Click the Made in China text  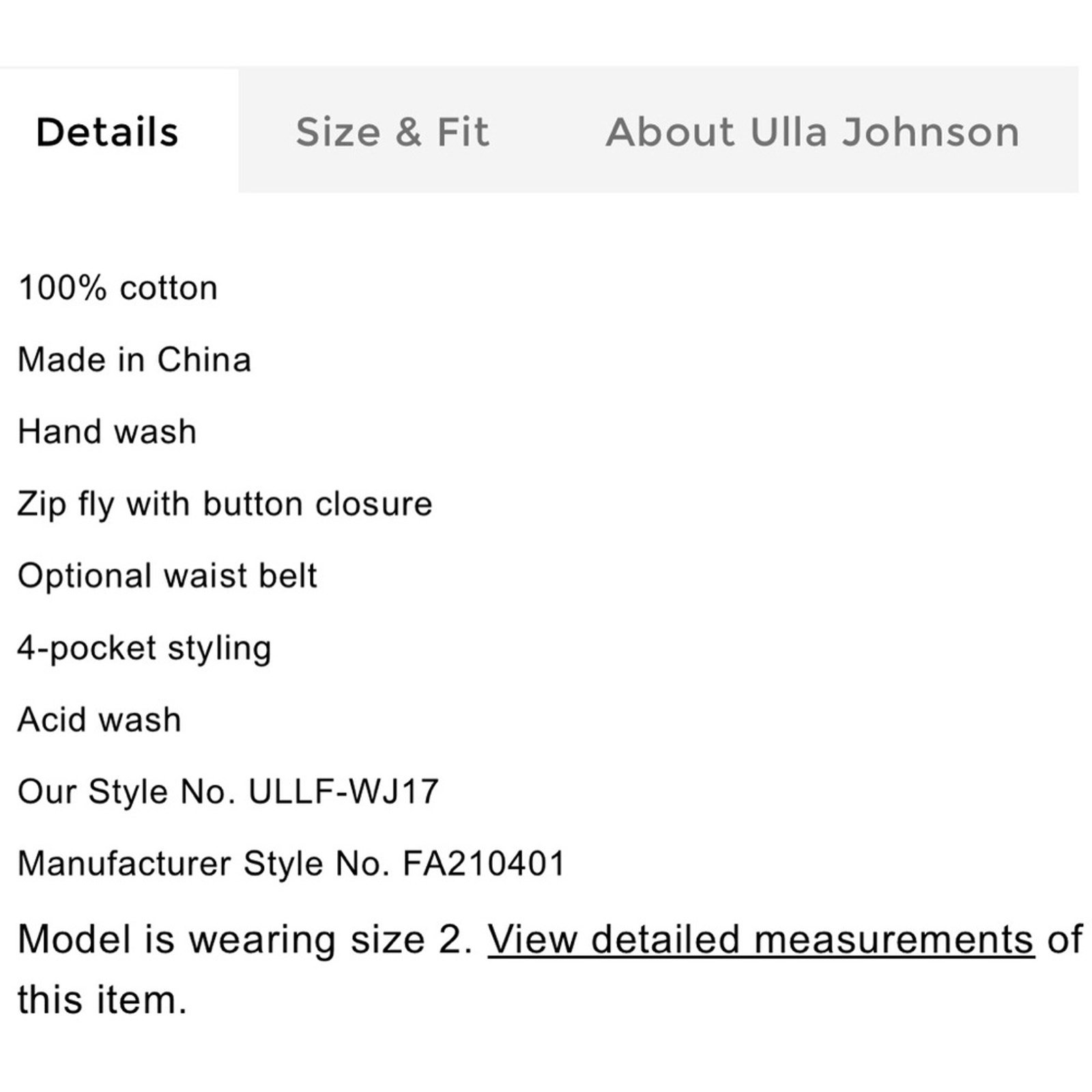click(134, 360)
